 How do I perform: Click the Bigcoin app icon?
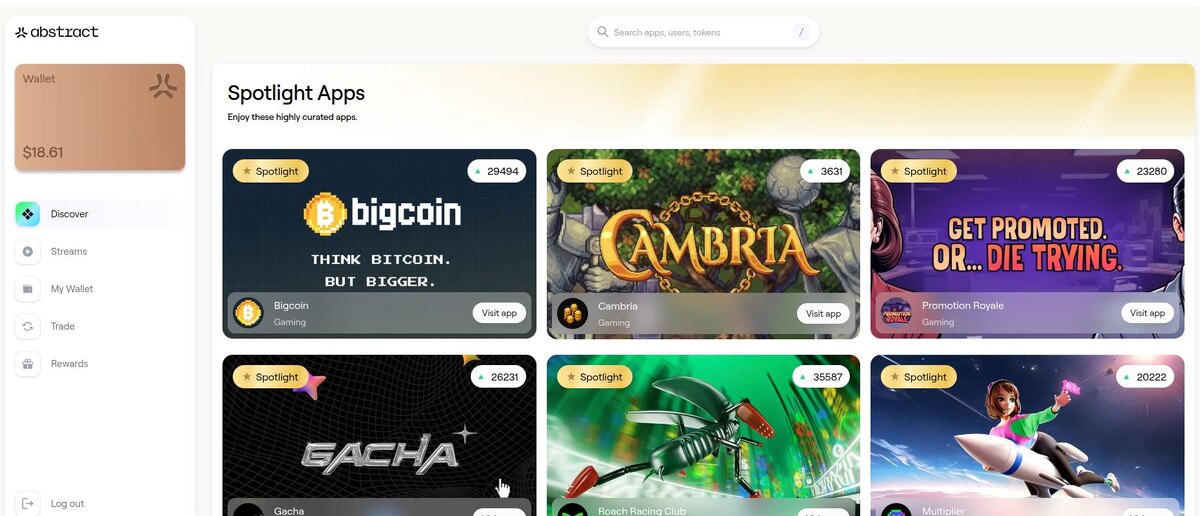249,313
